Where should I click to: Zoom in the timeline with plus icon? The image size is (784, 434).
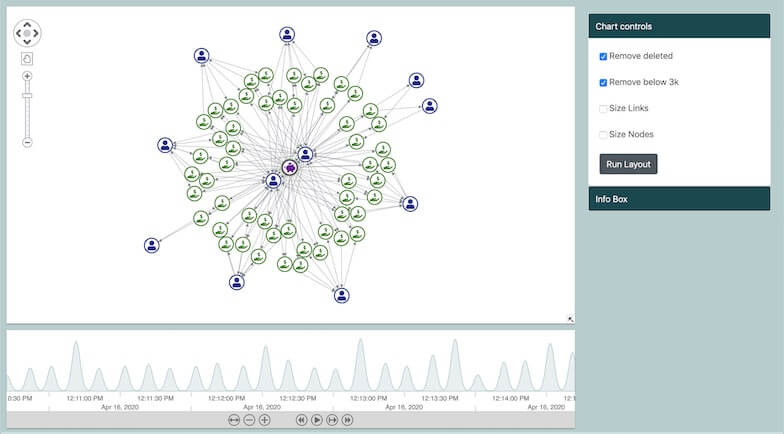click(265, 421)
